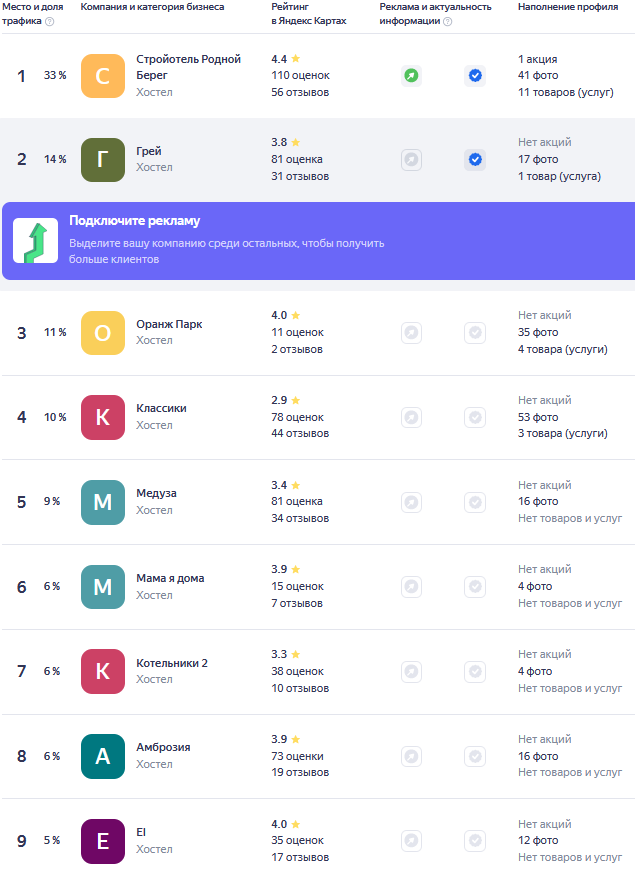This screenshot has height=875, width=635.
Task: Open the 'Подключите рекламу' banner heading
Action: 134,221
